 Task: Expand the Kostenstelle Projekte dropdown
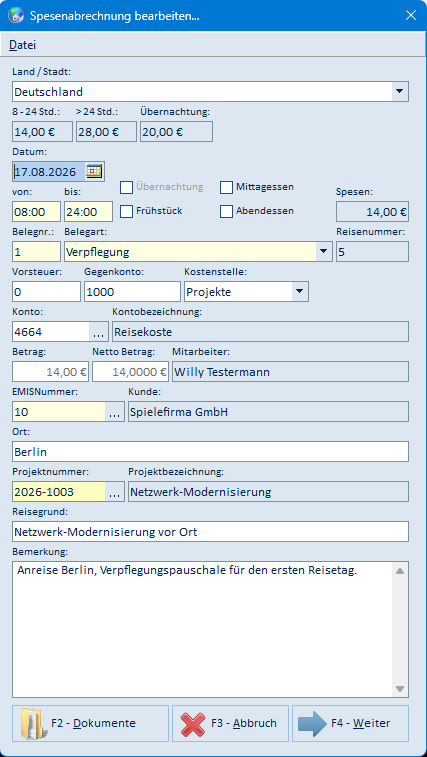(299, 292)
